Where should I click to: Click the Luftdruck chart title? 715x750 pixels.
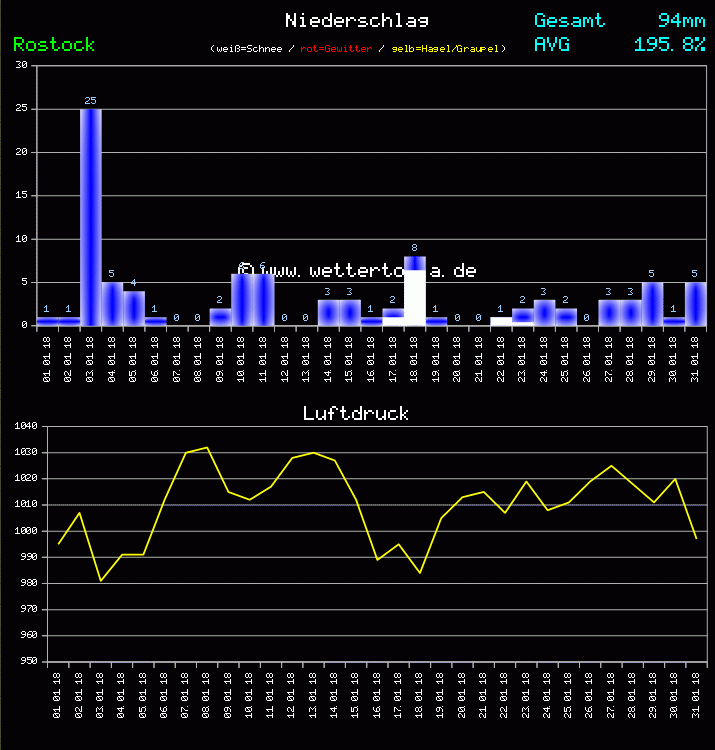356,413
